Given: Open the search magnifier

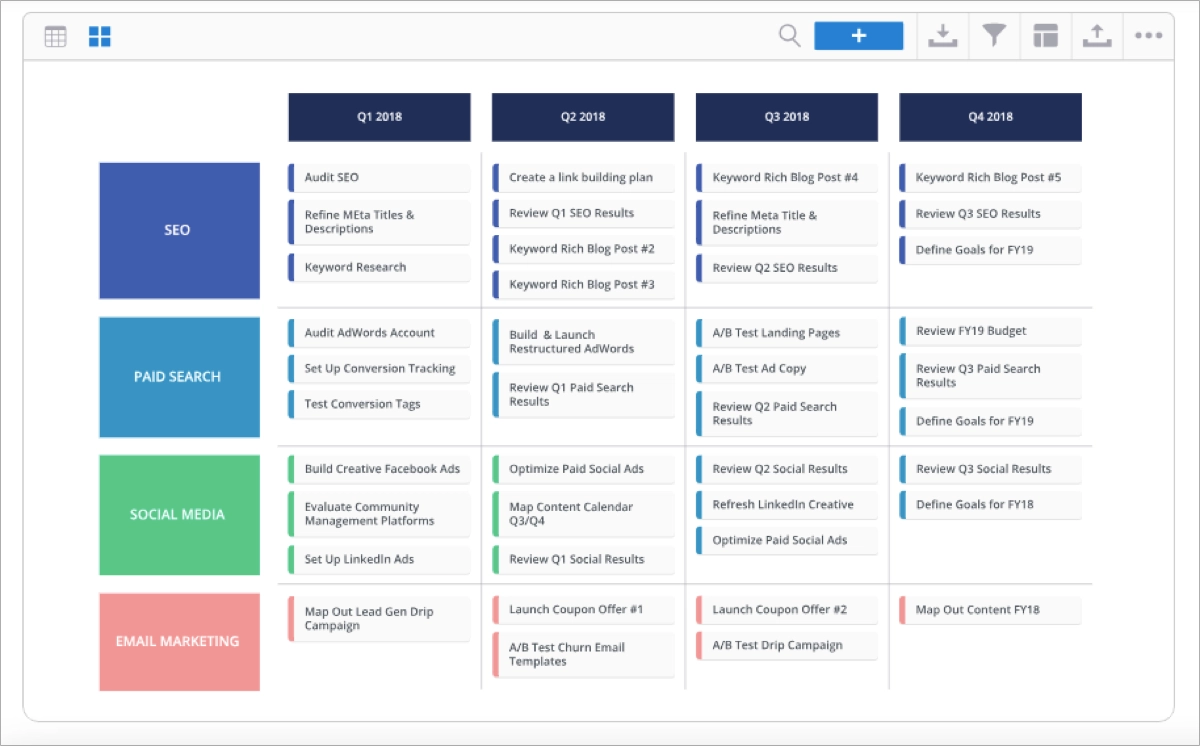Looking at the screenshot, I should coord(789,35).
